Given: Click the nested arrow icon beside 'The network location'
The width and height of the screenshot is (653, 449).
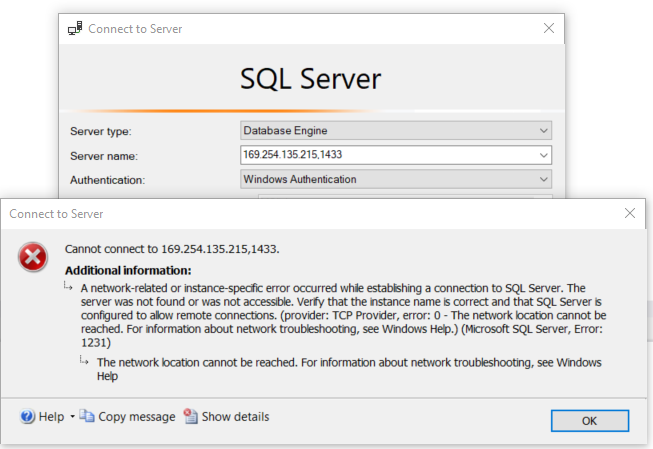Looking at the screenshot, I should [84, 360].
